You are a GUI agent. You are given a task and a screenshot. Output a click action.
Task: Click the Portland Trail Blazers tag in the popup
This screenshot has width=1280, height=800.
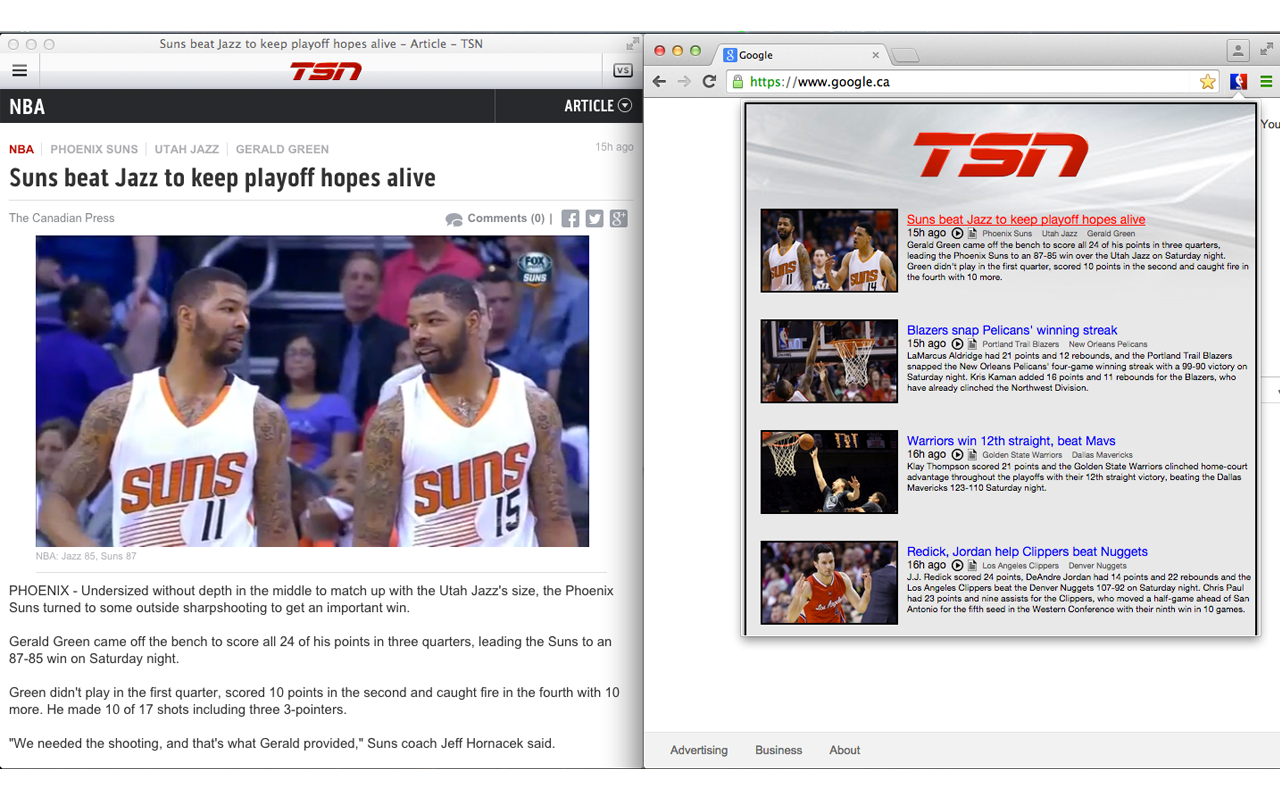[x=1021, y=345]
